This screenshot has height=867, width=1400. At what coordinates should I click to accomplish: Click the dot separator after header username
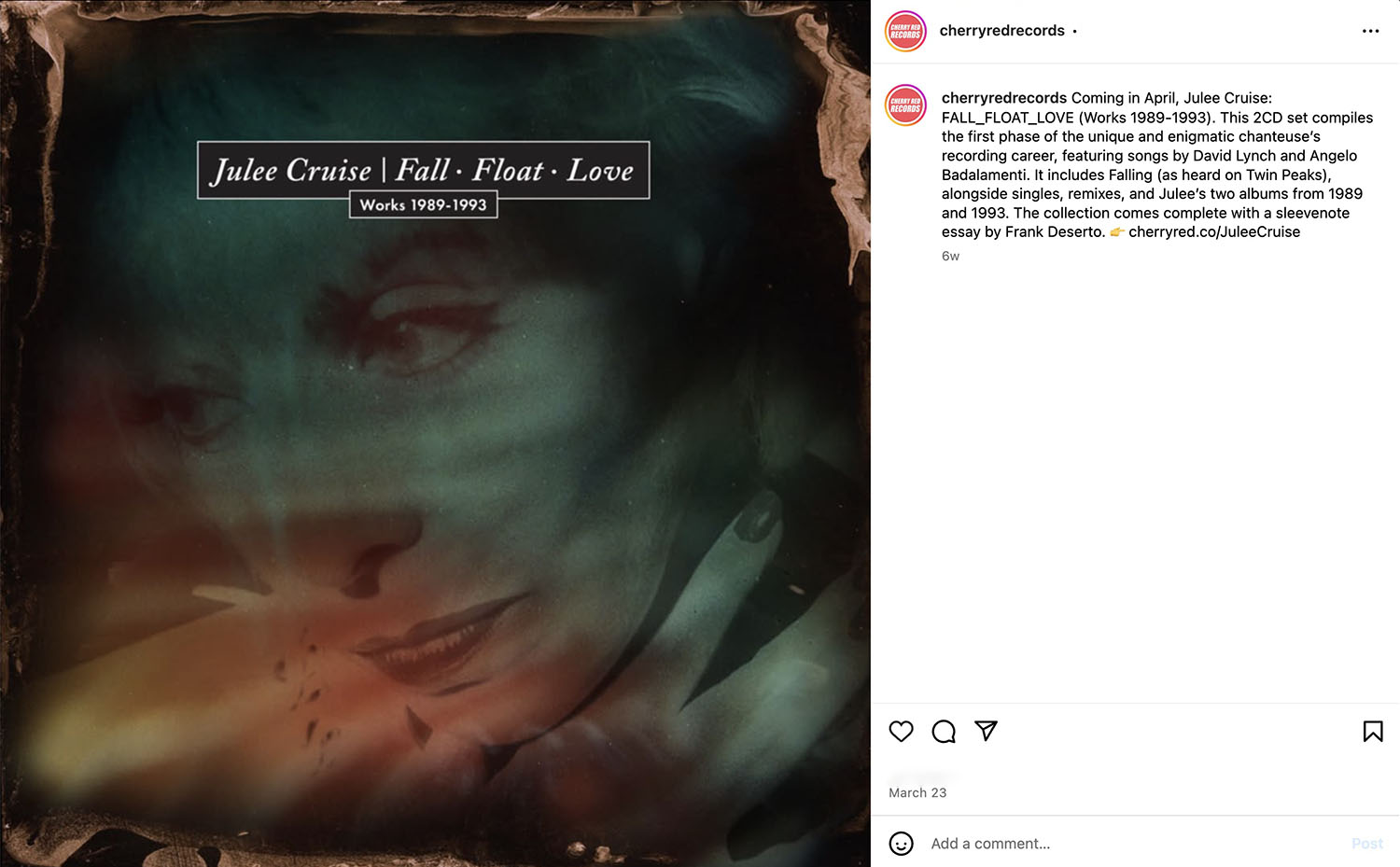pos(1074,32)
